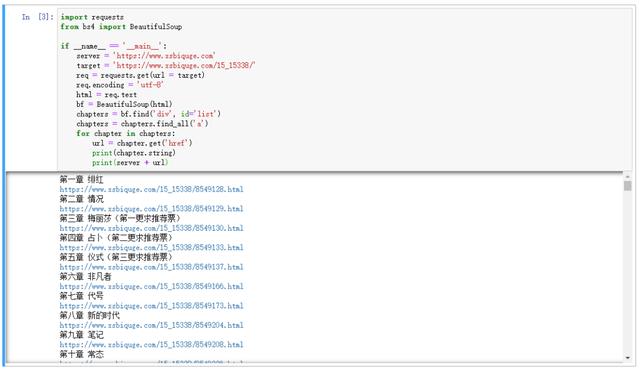Click the output line '第二章 情况'
Screen dimensions: 640x370
(x=82, y=199)
